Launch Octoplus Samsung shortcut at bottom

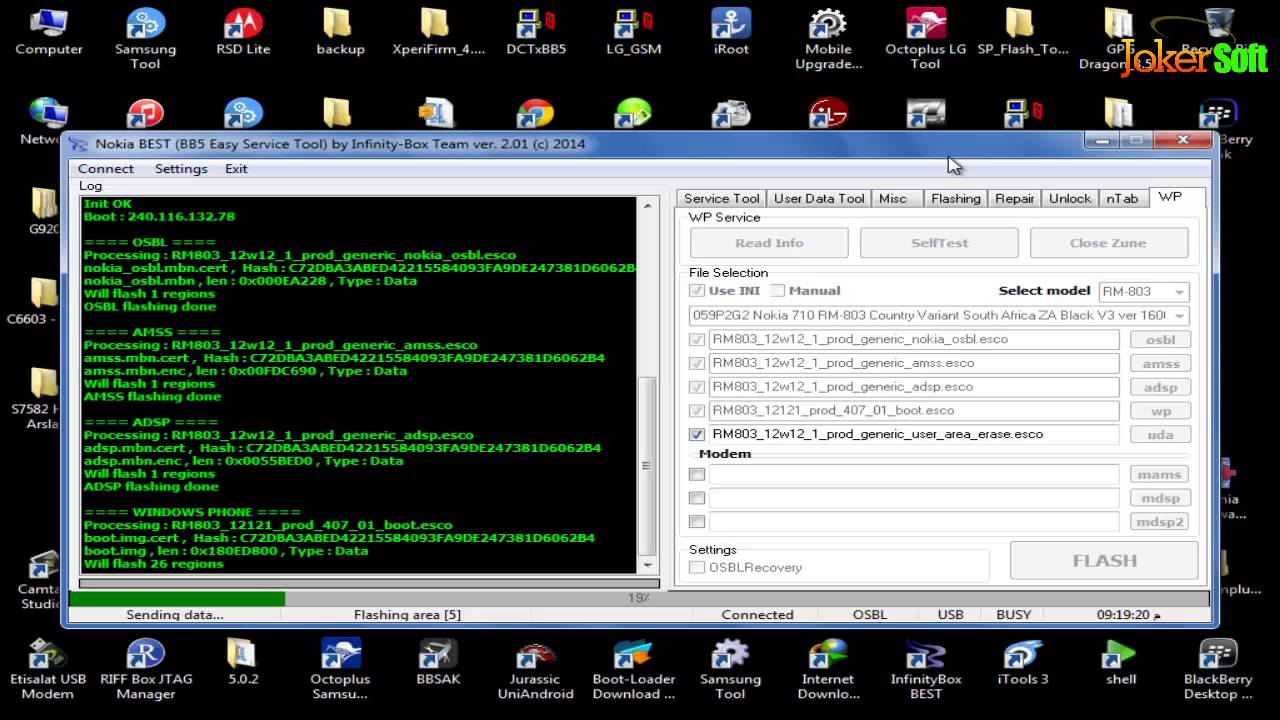(340, 668)
